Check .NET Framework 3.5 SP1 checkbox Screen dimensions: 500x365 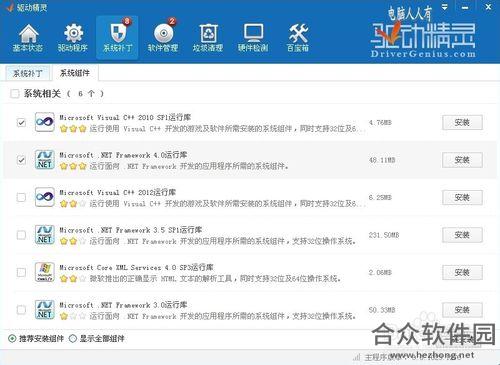[x=21, y=235]
